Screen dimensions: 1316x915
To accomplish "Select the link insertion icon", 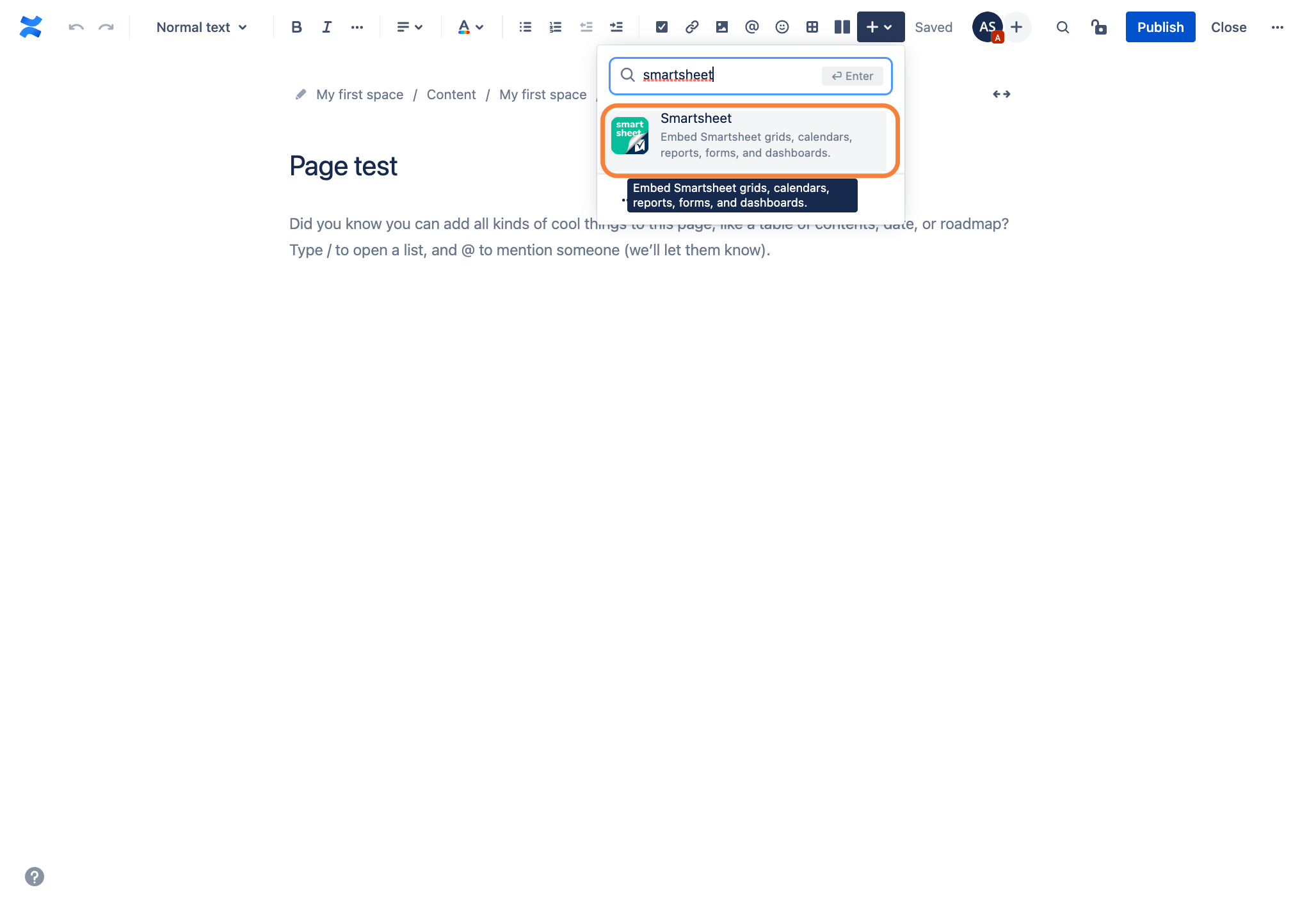I will (691, 27).
